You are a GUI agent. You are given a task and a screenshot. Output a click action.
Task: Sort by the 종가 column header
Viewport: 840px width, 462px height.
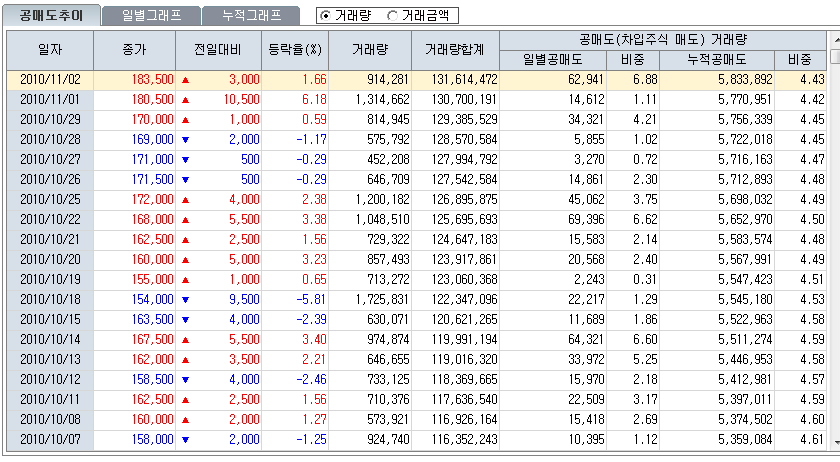coord(135,48)
